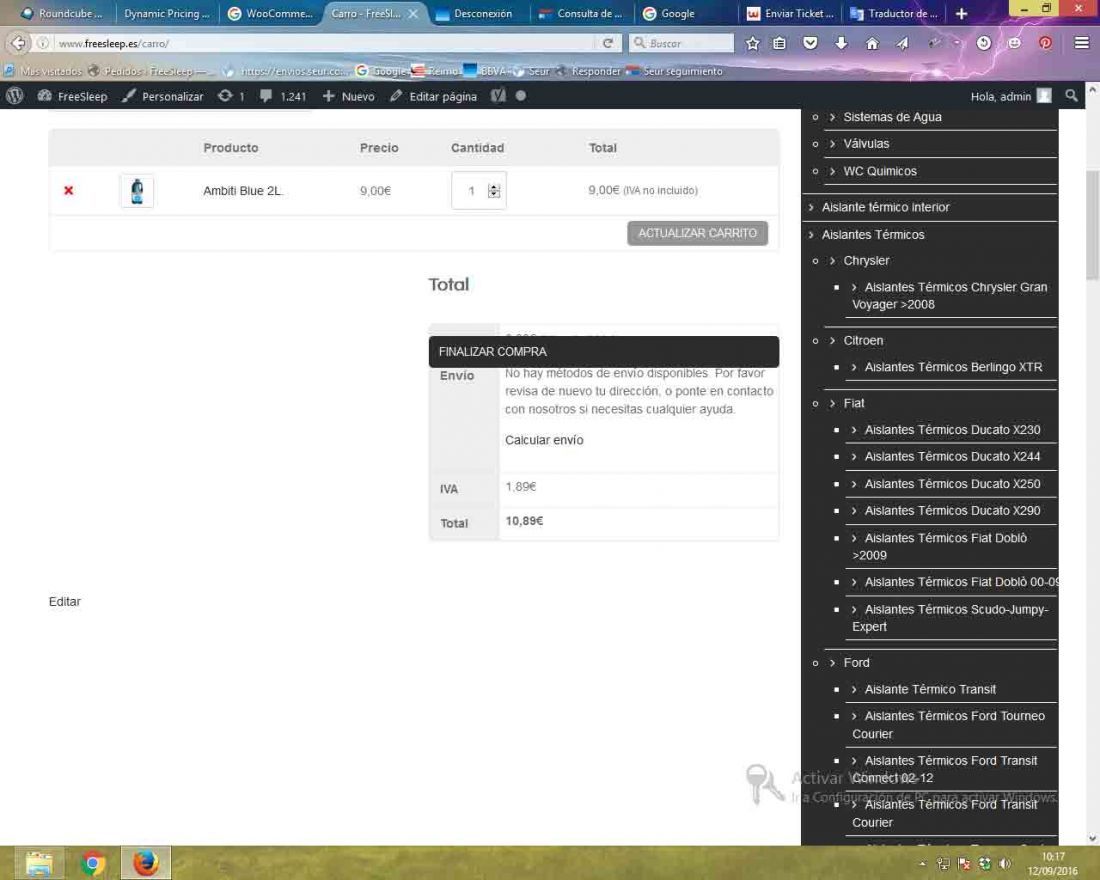Switch to the Traductor de tab
The height and width of the screenshot is (880, 1100).
894,13
